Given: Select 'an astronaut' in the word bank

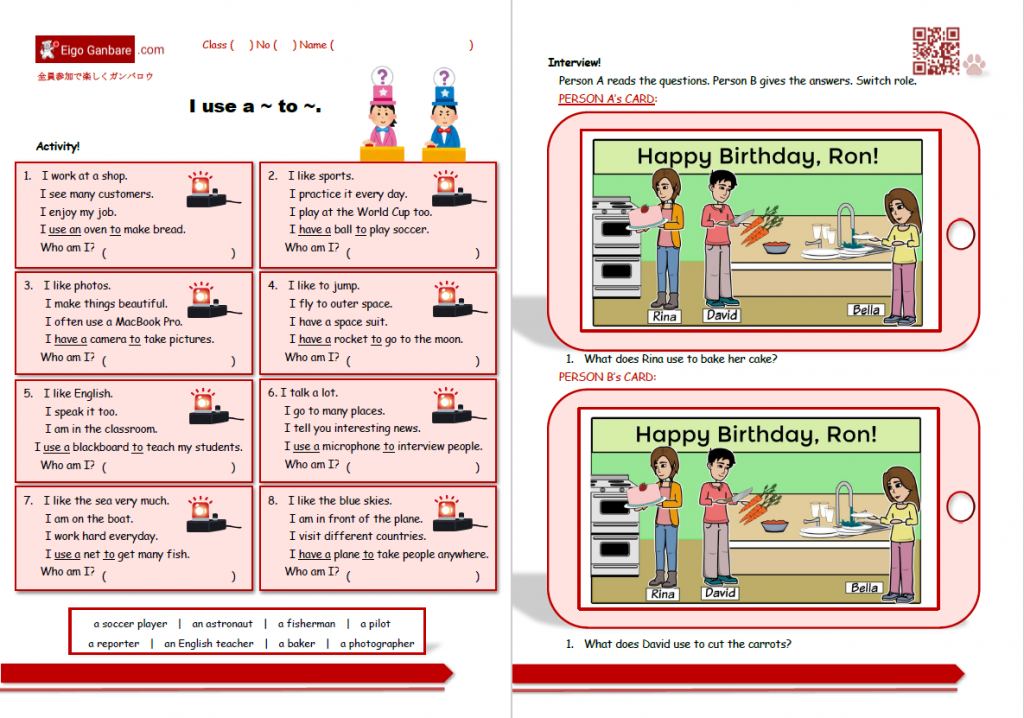Looking at the screenshot, I should pyautogui.click(x=220, y=623).
